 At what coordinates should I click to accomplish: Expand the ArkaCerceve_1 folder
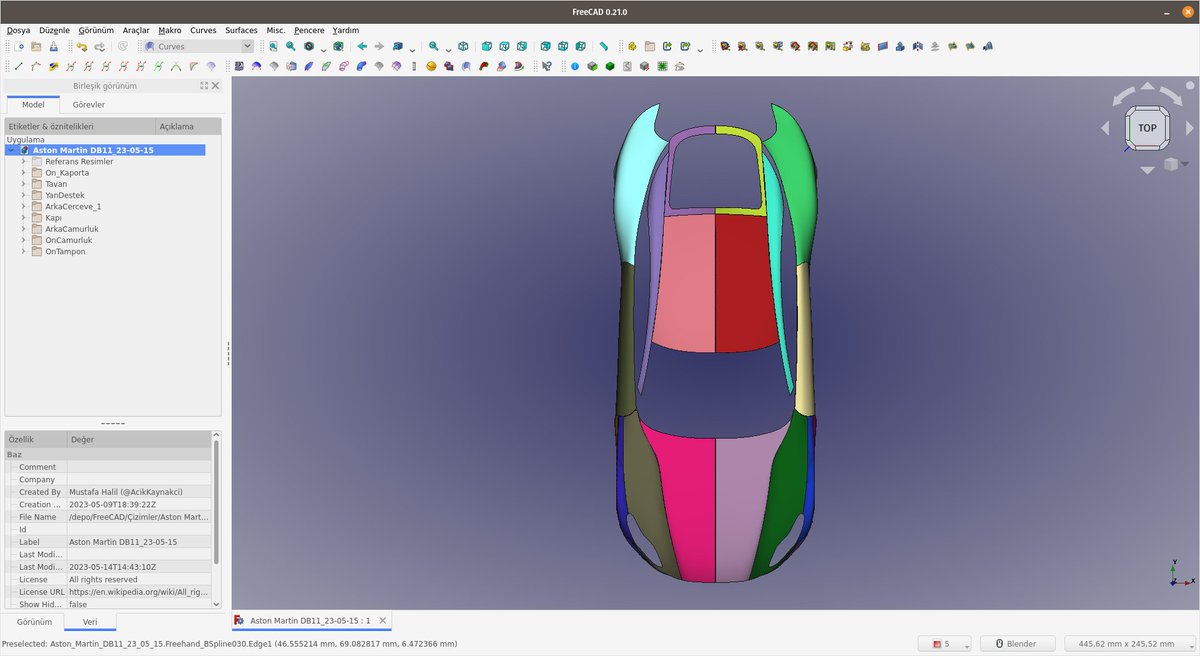pyautogui.click(x=24, y=206)
